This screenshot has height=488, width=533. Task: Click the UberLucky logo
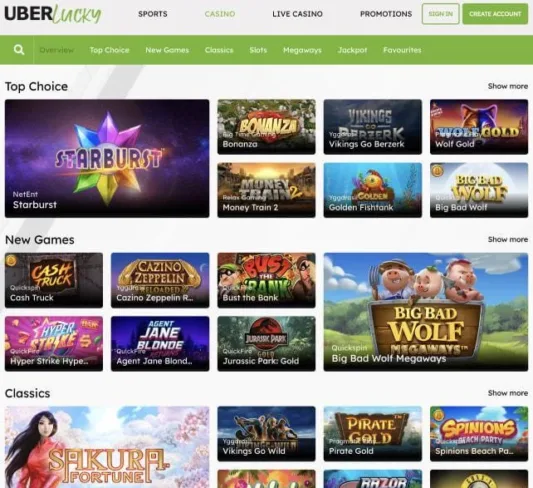[x=53, y=14]
